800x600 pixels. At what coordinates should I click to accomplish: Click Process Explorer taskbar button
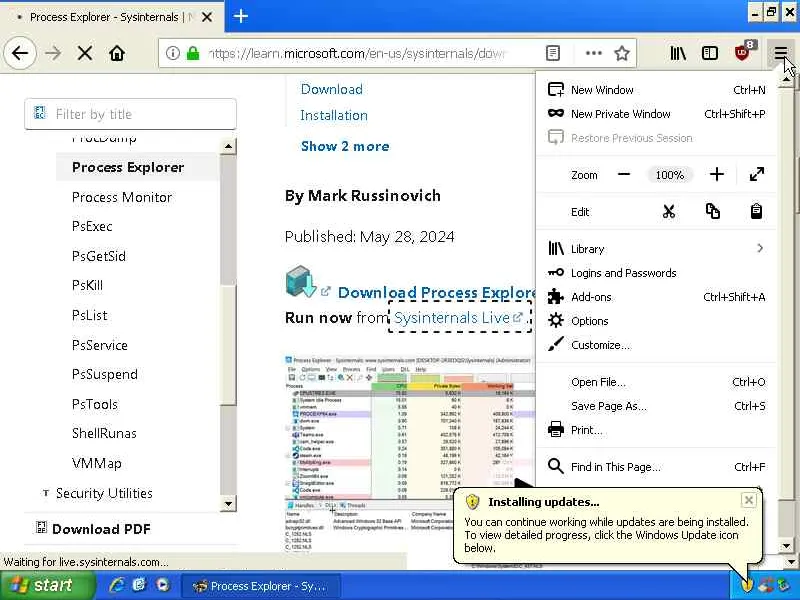(260, 586)
